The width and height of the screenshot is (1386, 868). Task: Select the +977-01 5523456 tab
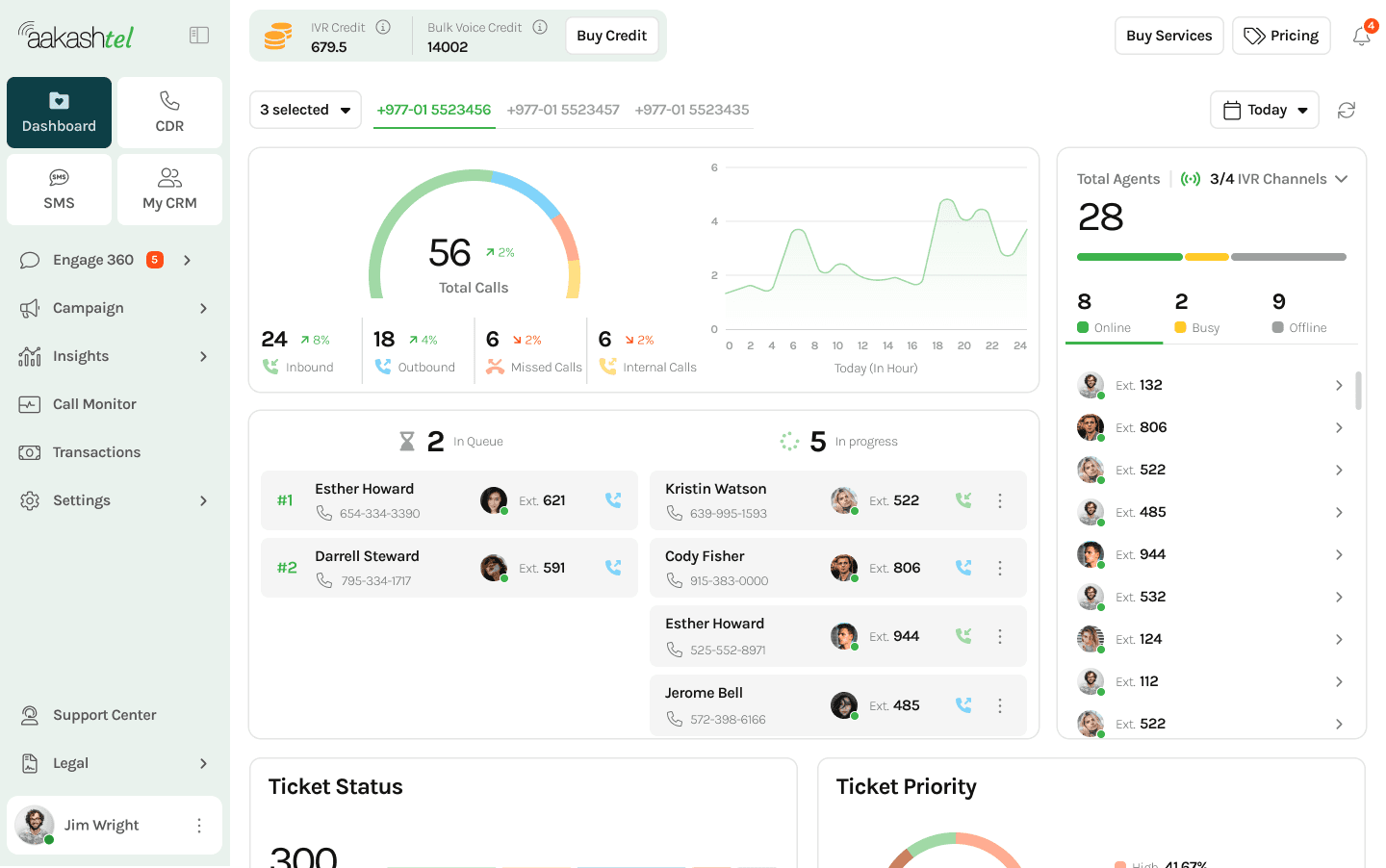(x=434, y=110)
